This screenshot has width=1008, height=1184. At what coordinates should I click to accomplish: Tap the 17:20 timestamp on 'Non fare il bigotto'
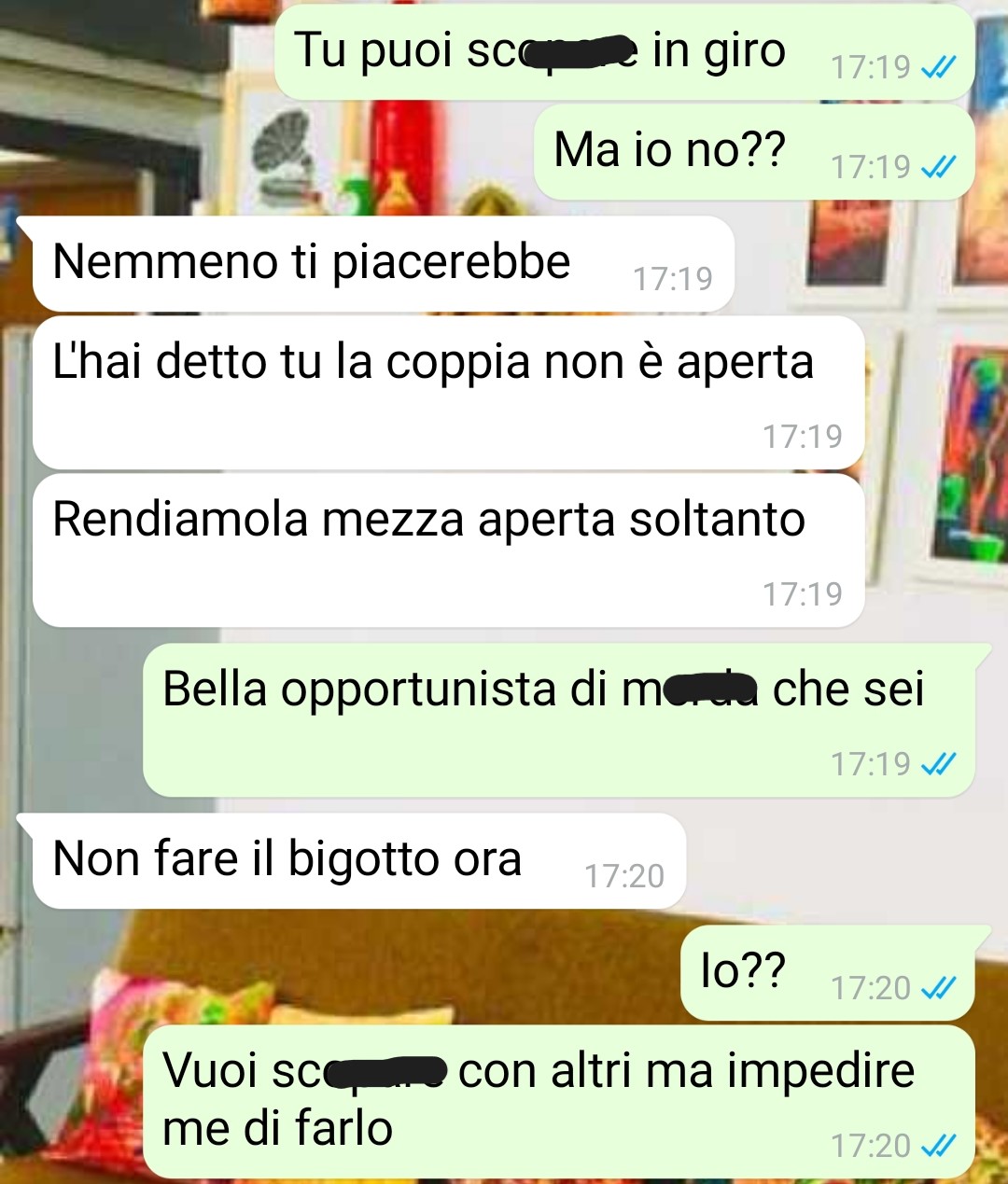(x=624, y=876)
